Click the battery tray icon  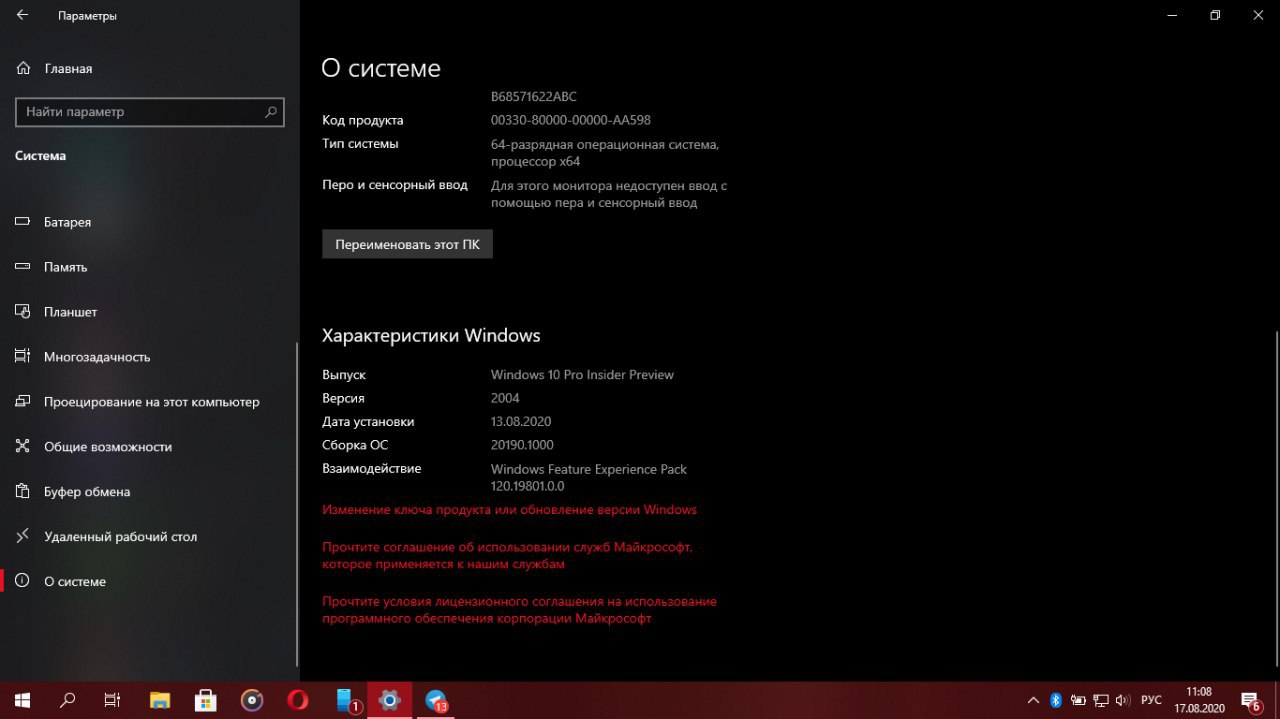pos(1078,700)
